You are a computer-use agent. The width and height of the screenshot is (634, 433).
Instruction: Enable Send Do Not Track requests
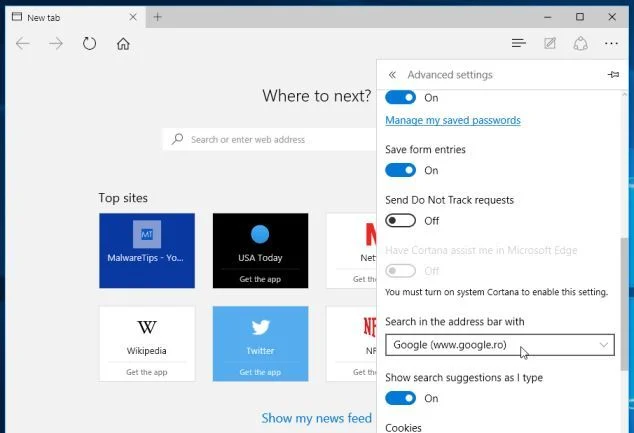click(400, 221)
